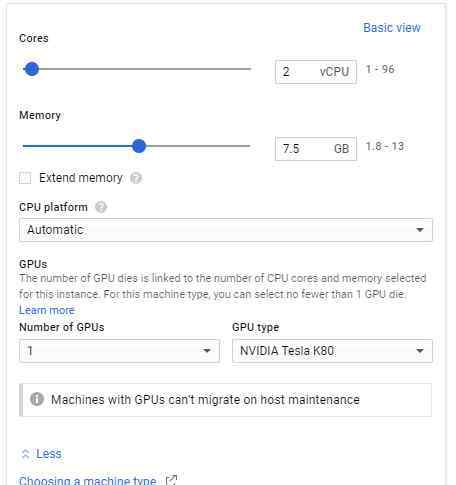
Task: Enable the Extend memory checkbox
Action: pyautogui.click(x=25, y=178)
